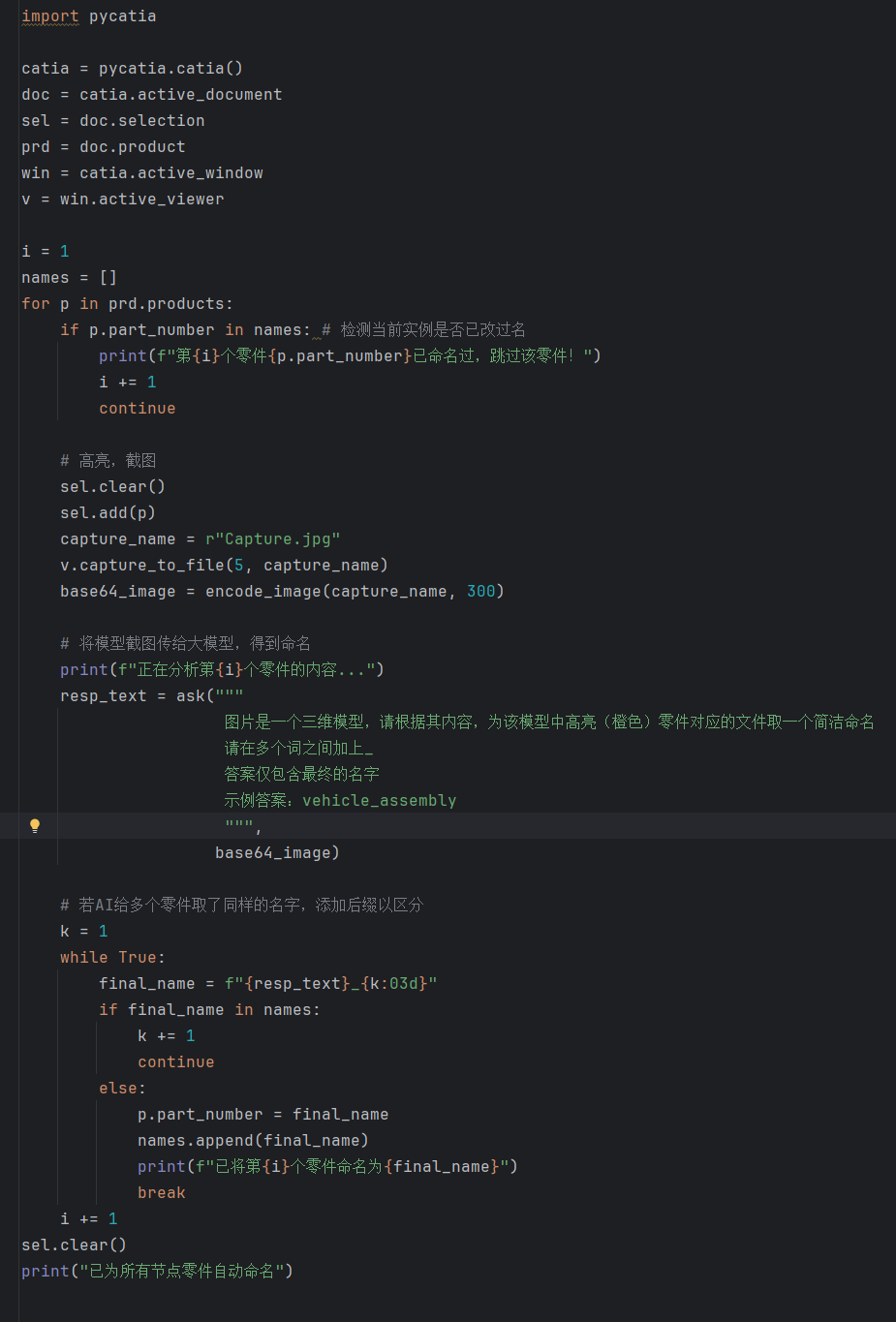The width and height of the screenshot is (896, 1322).
Task: Click the print line '已将第{i}个零件命名为'
Action: (x=327, y=1167)
